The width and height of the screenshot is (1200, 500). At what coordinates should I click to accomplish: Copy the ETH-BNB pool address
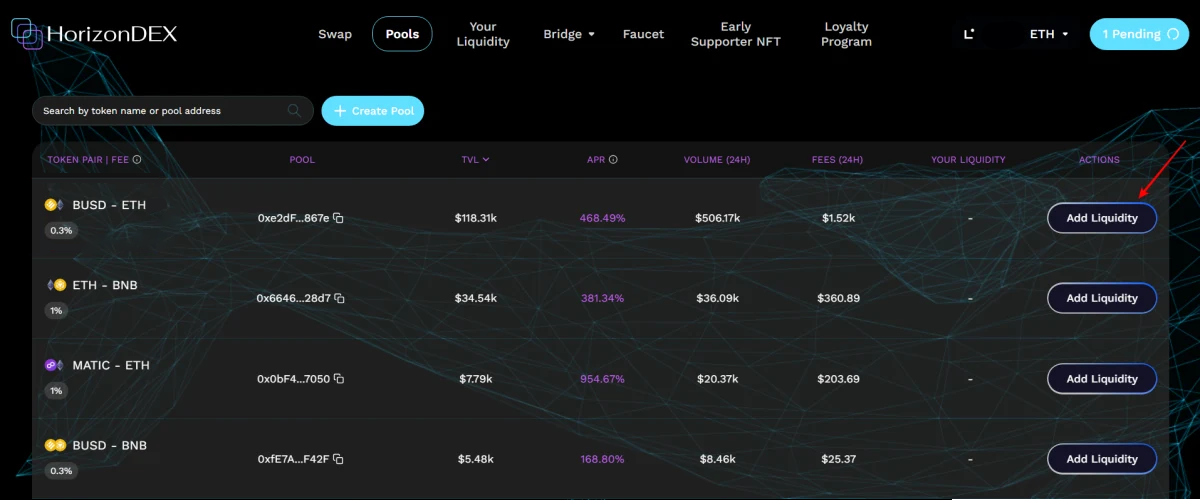point(339,298)
